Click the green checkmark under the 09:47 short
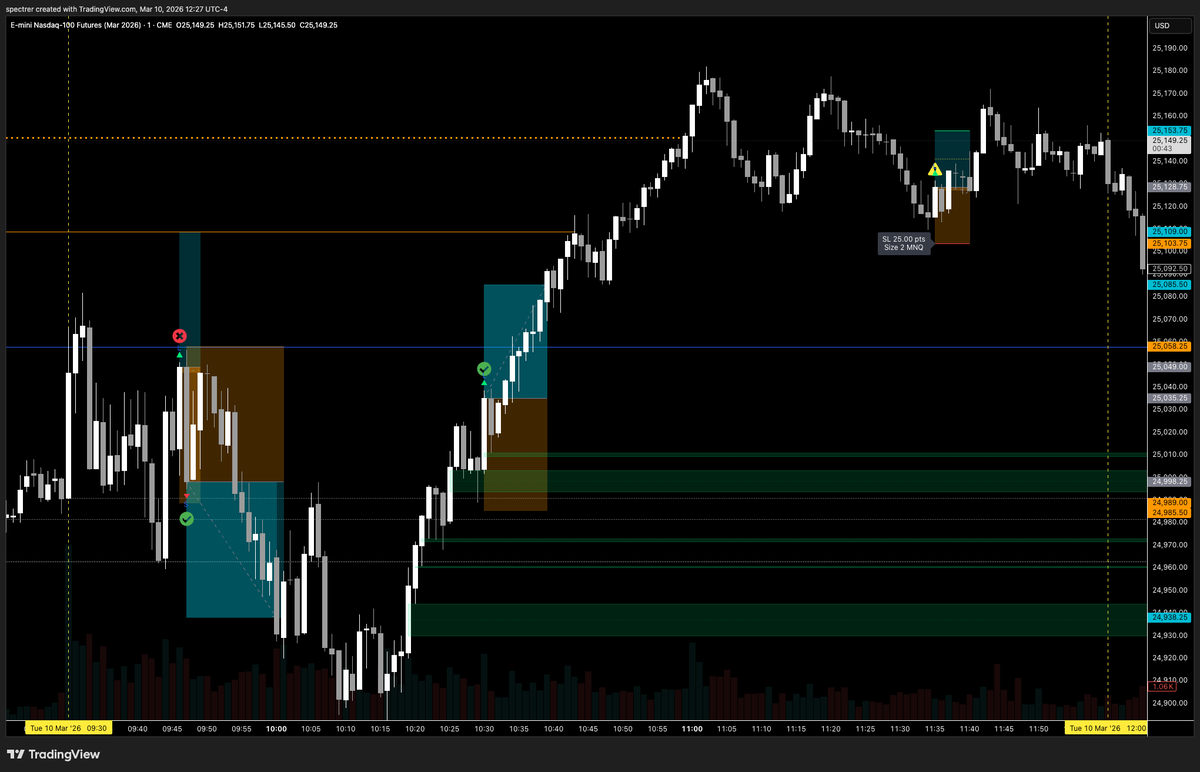The width and height of the screenshot is (1200, 772). tap(186, 519)
